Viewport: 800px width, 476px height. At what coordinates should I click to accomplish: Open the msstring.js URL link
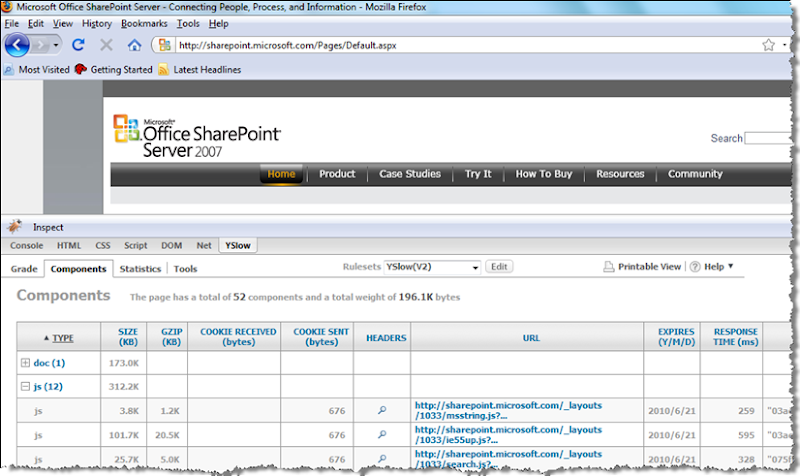click(x=508, y=410)
